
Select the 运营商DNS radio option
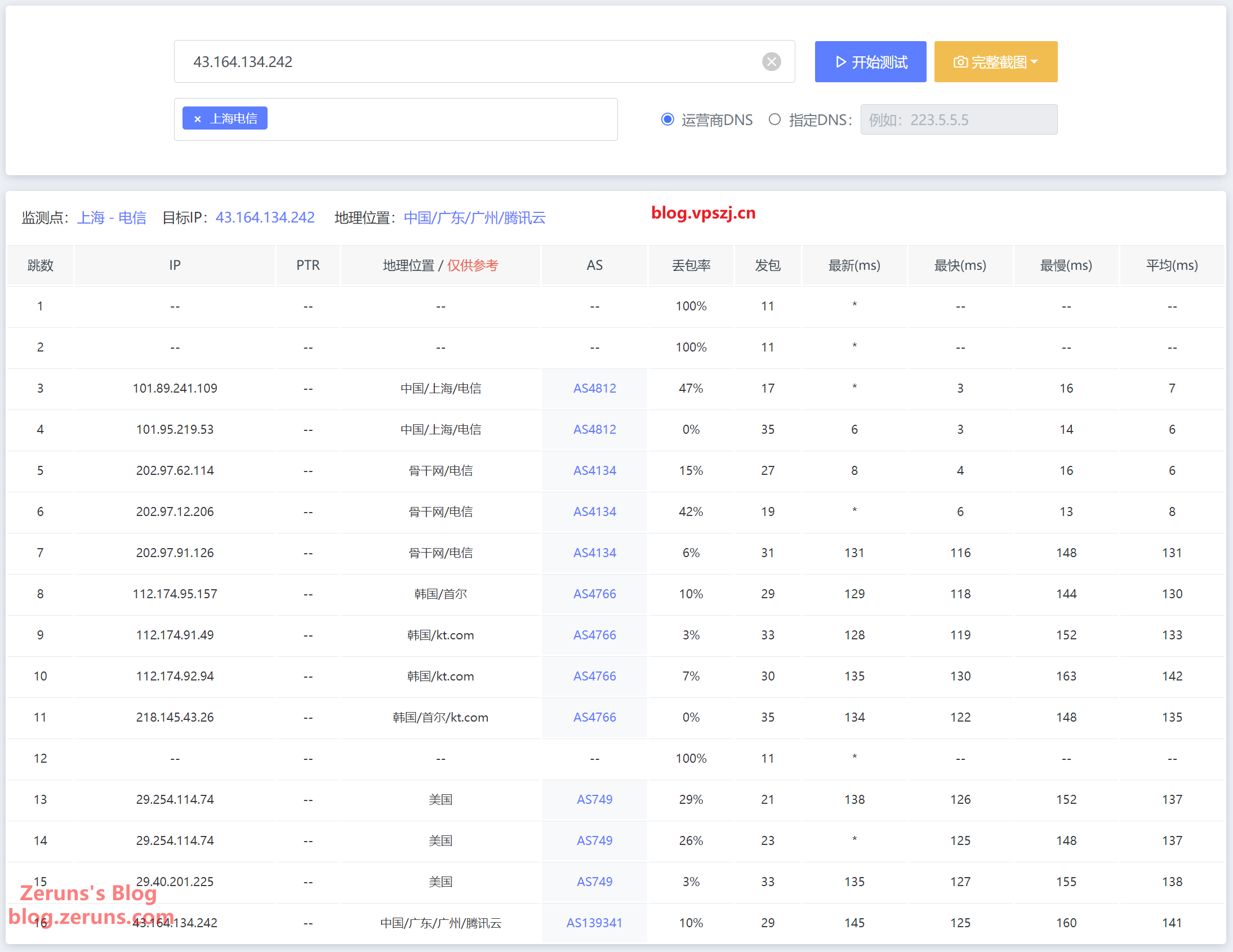point(667,119)
